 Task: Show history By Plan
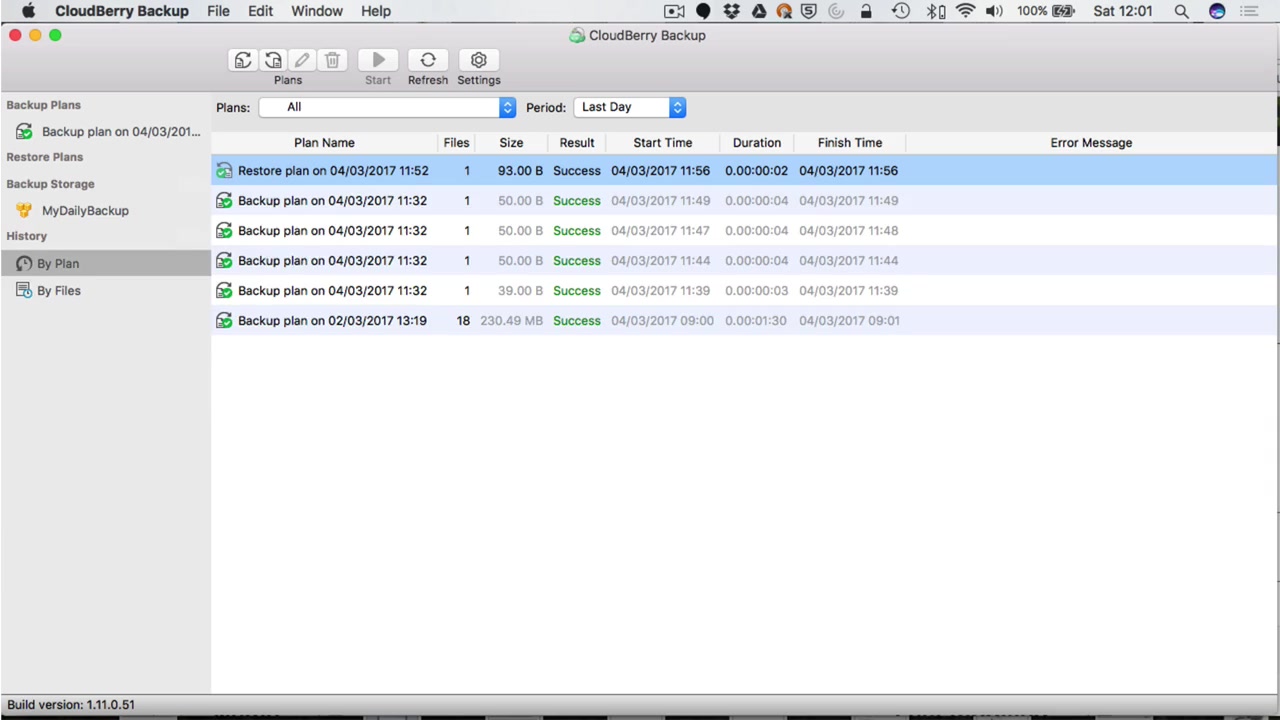106,264
